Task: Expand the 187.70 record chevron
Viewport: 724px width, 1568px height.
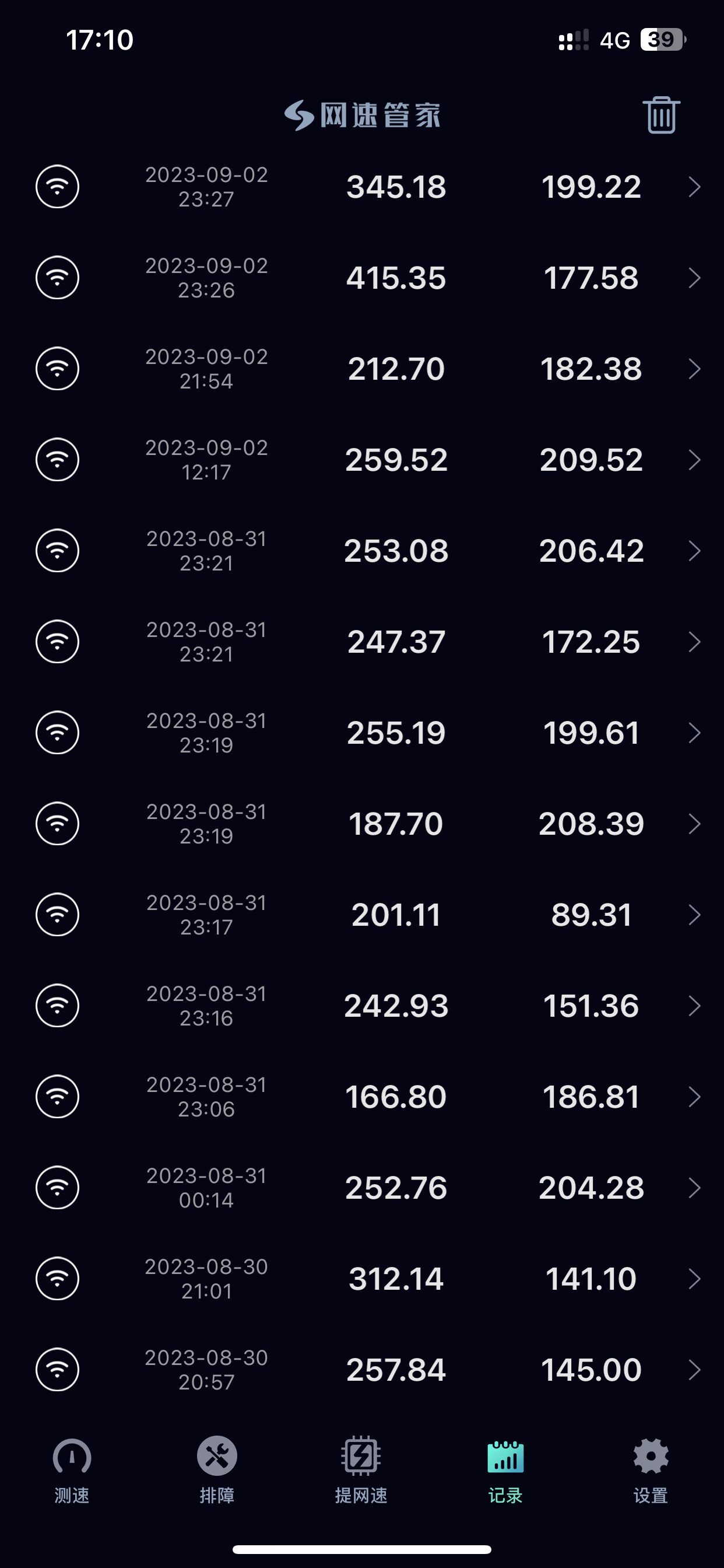Action: point(694,824)
